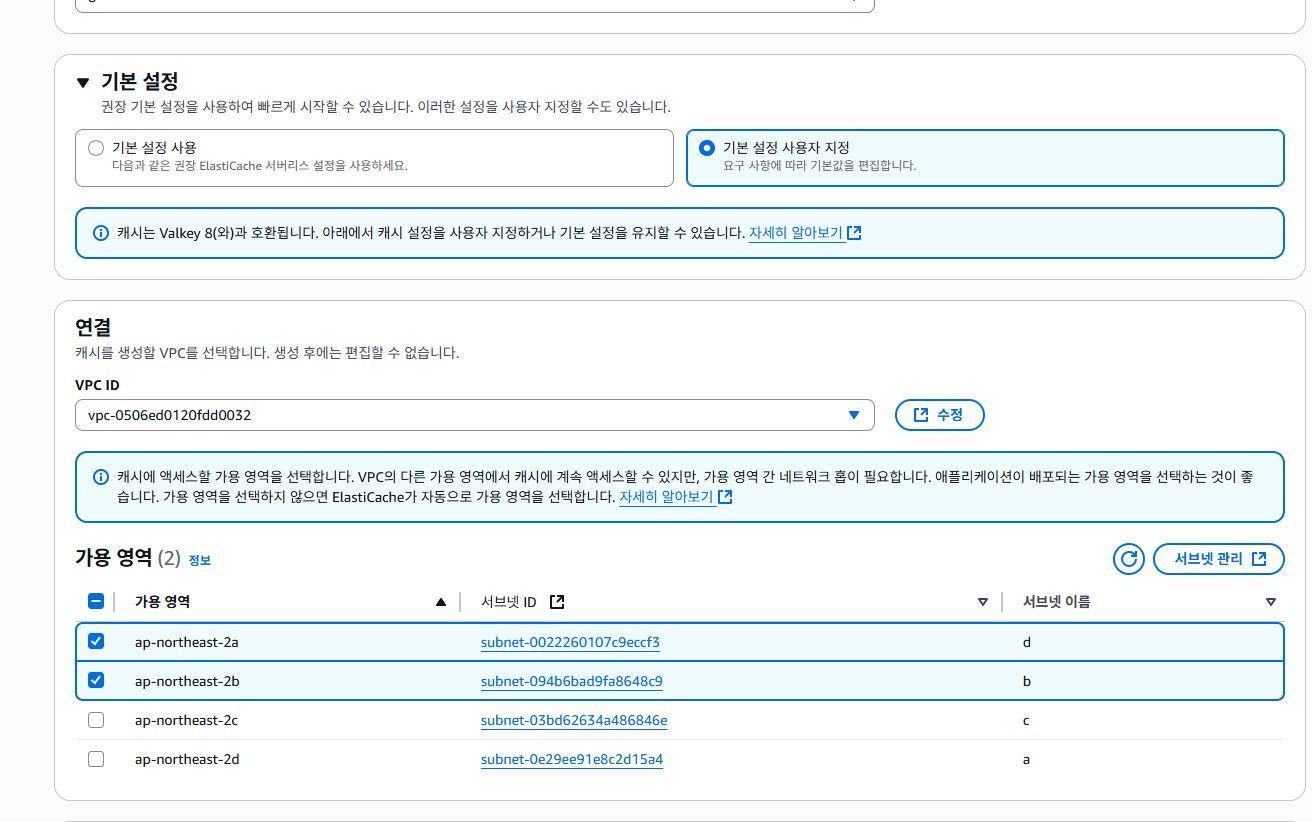Open subnet-0022260107c9eccf3 link
Viewport: 1312px width, 822px height.
570,642
